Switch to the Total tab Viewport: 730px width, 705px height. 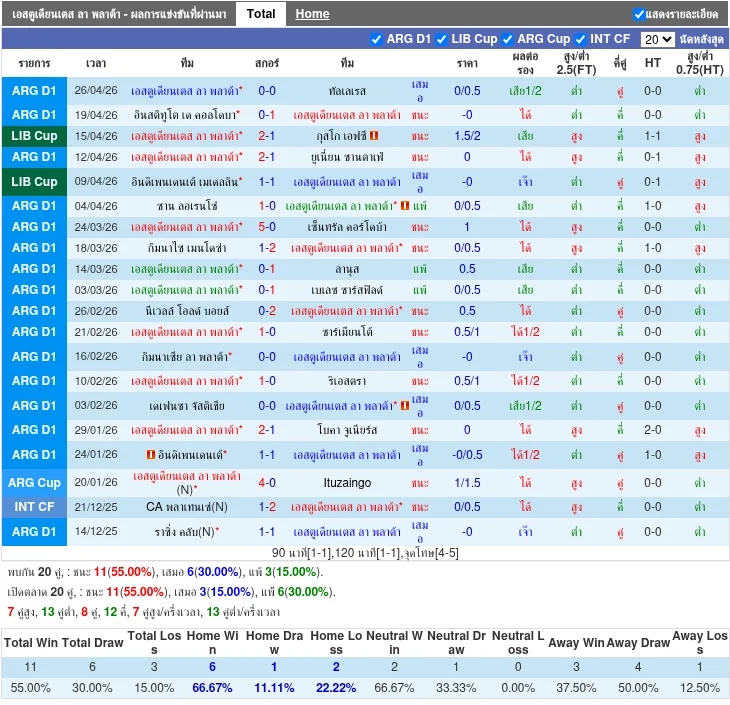click(261, 14)
